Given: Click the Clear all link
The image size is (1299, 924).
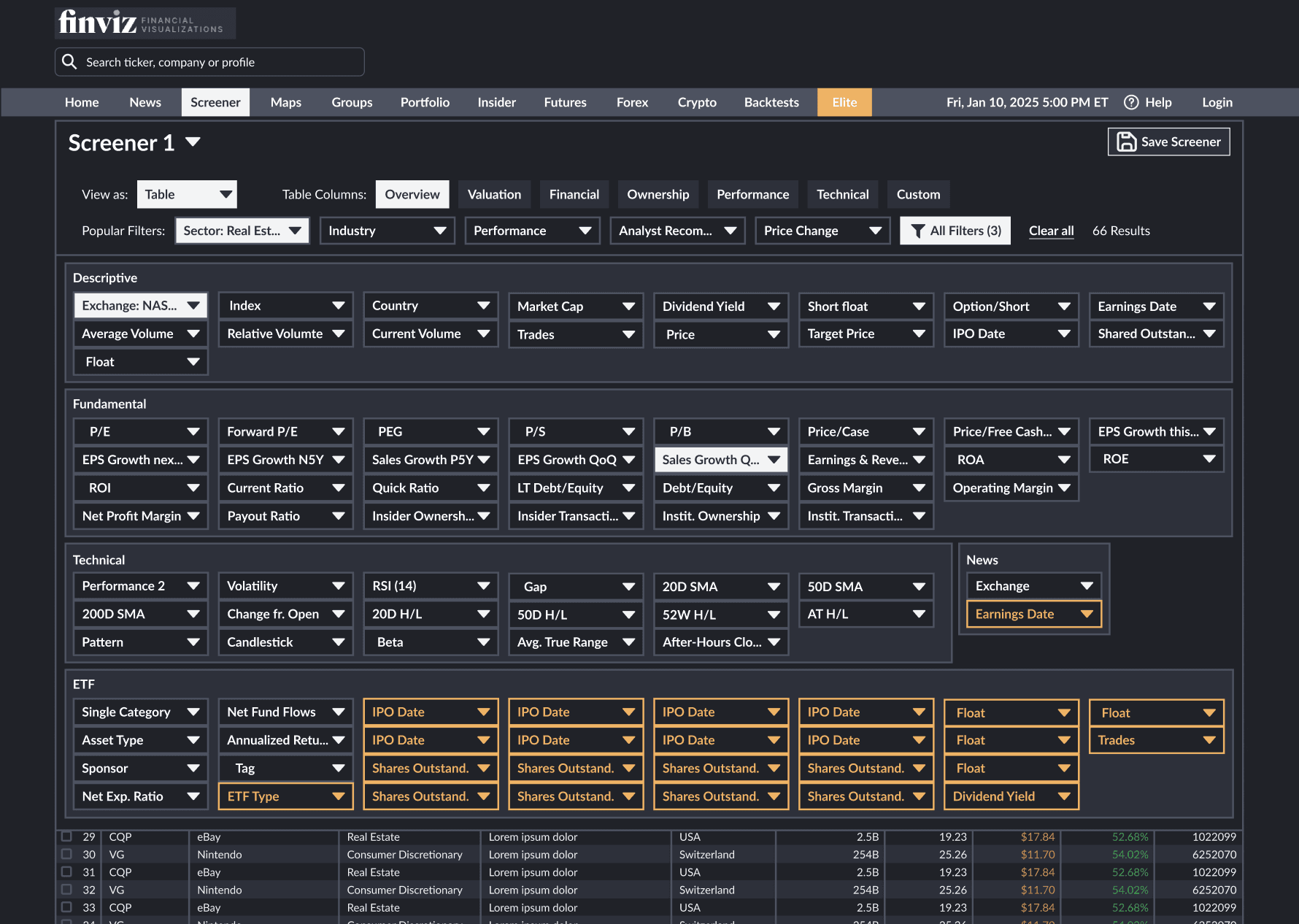Looking at the screenshot, I should coord(1052,231).
